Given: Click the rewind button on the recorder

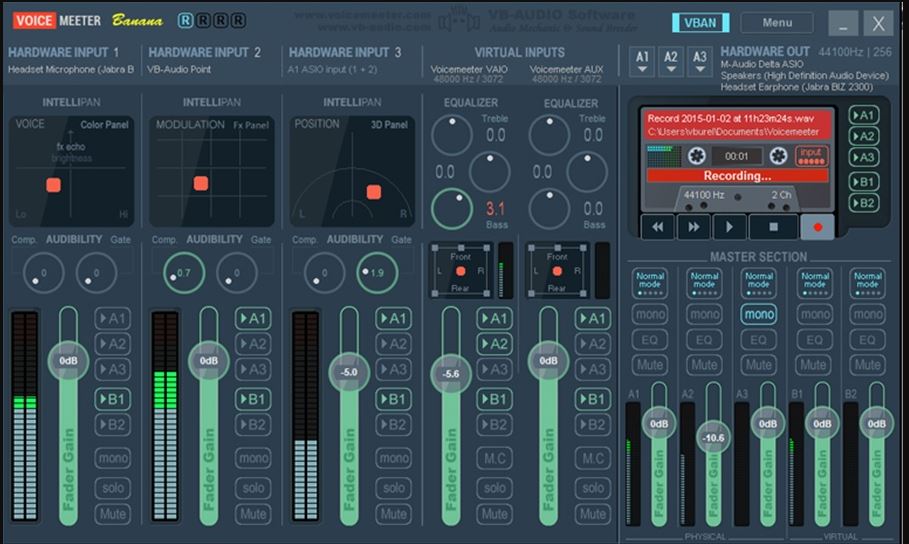Looking at the screenshot, I should point(657,227).
